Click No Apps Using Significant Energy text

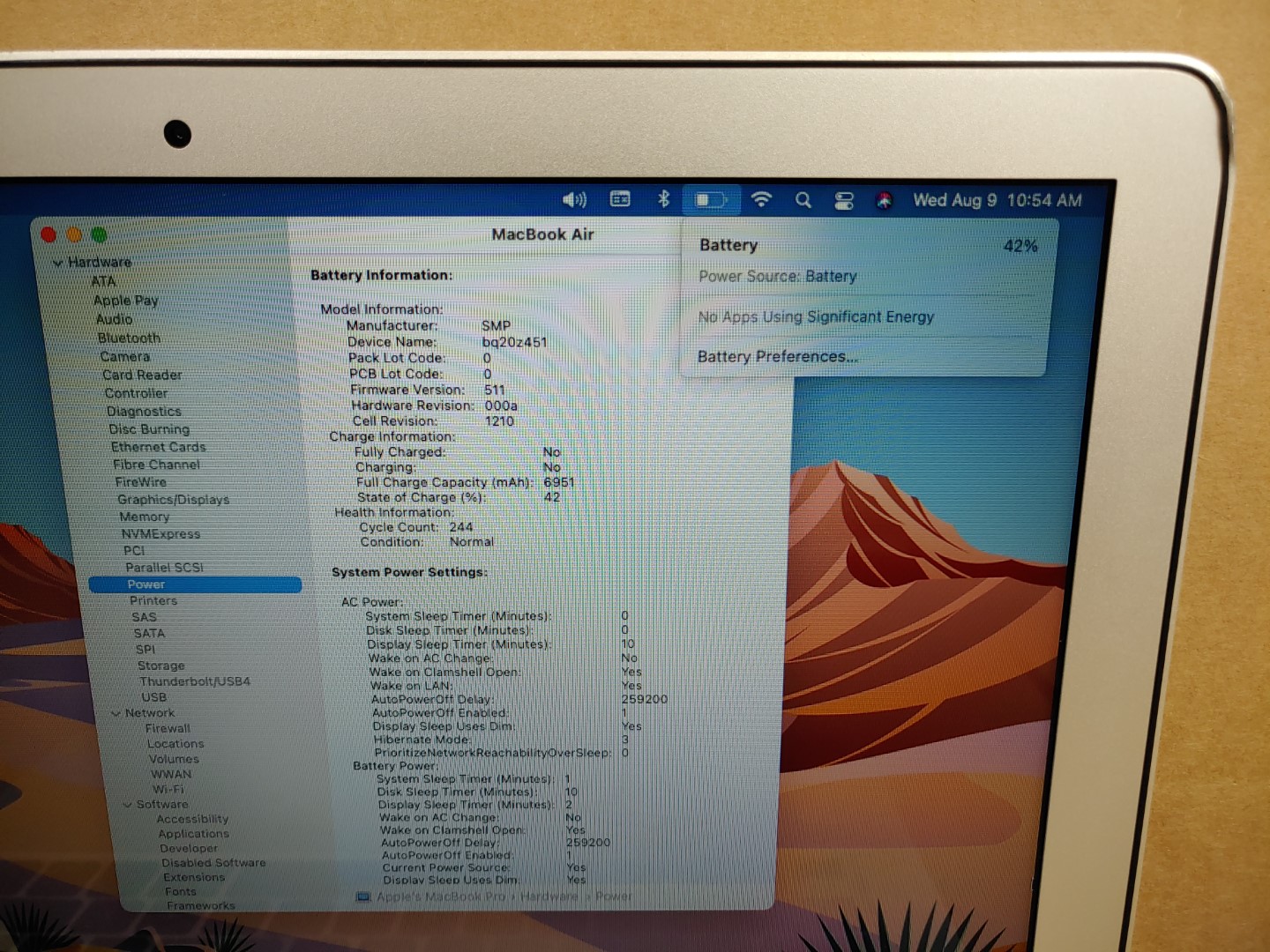tap(816, 316)
